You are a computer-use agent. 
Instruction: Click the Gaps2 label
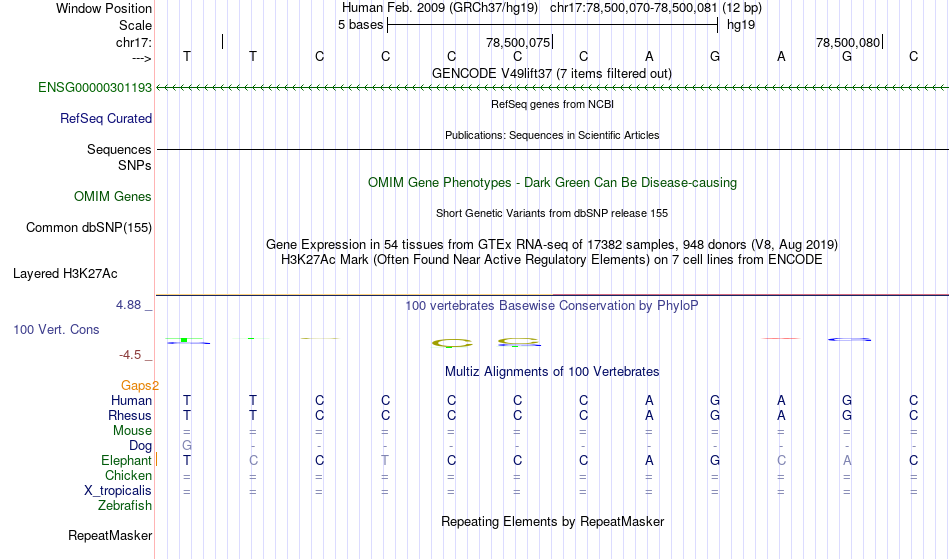[139, 385]
